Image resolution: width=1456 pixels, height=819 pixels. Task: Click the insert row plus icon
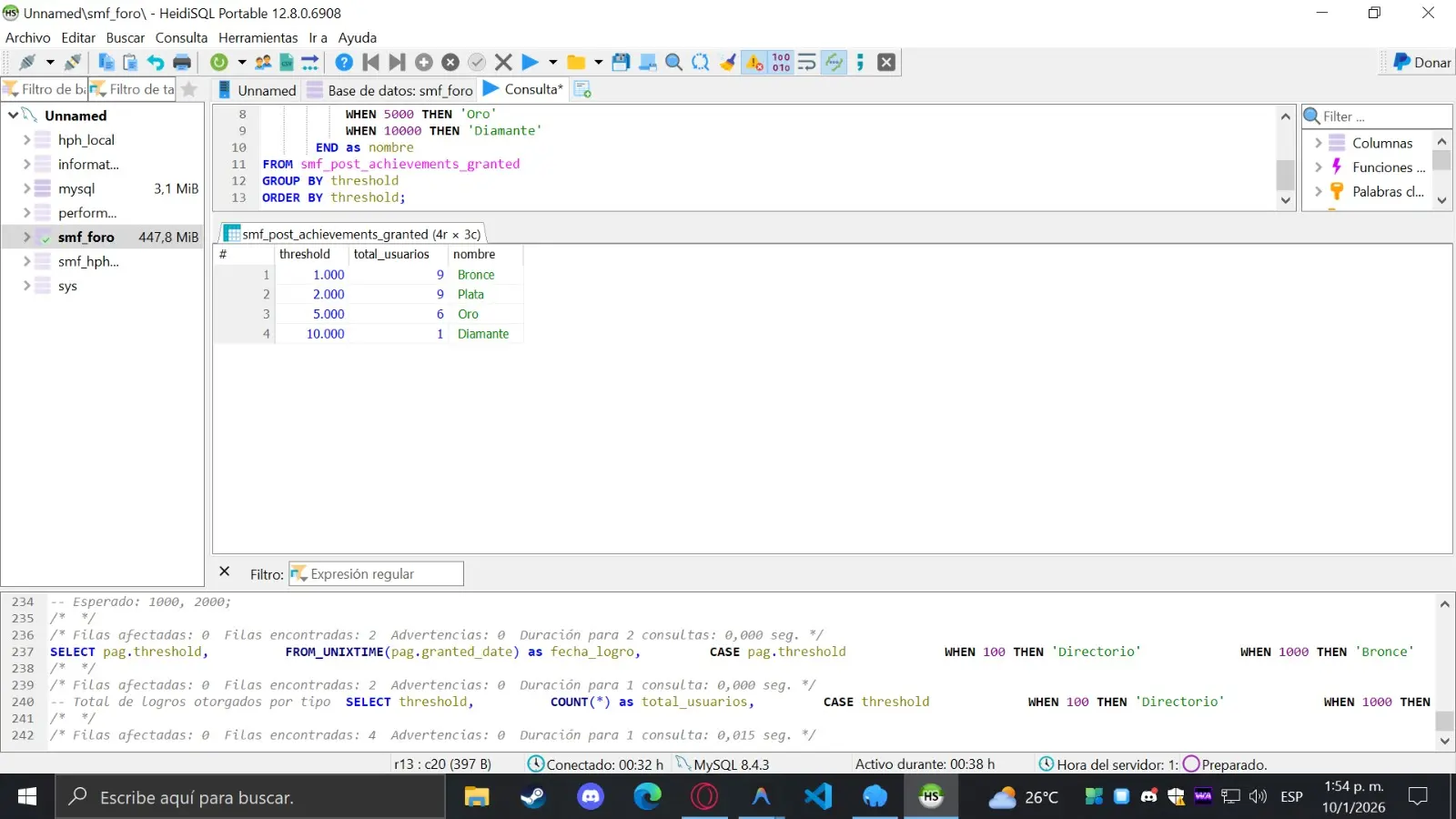click(424, 62)
